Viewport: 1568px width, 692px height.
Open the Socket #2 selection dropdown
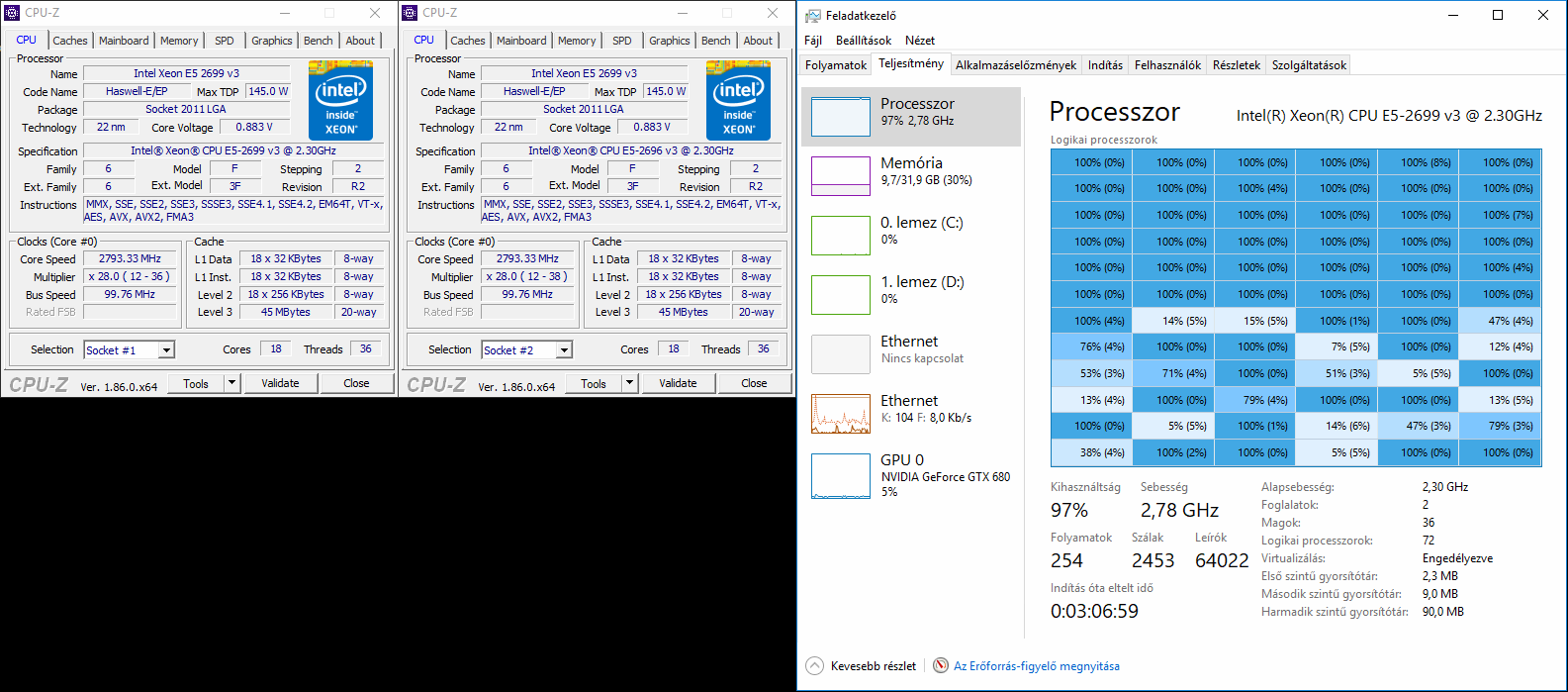pos(526,349)
